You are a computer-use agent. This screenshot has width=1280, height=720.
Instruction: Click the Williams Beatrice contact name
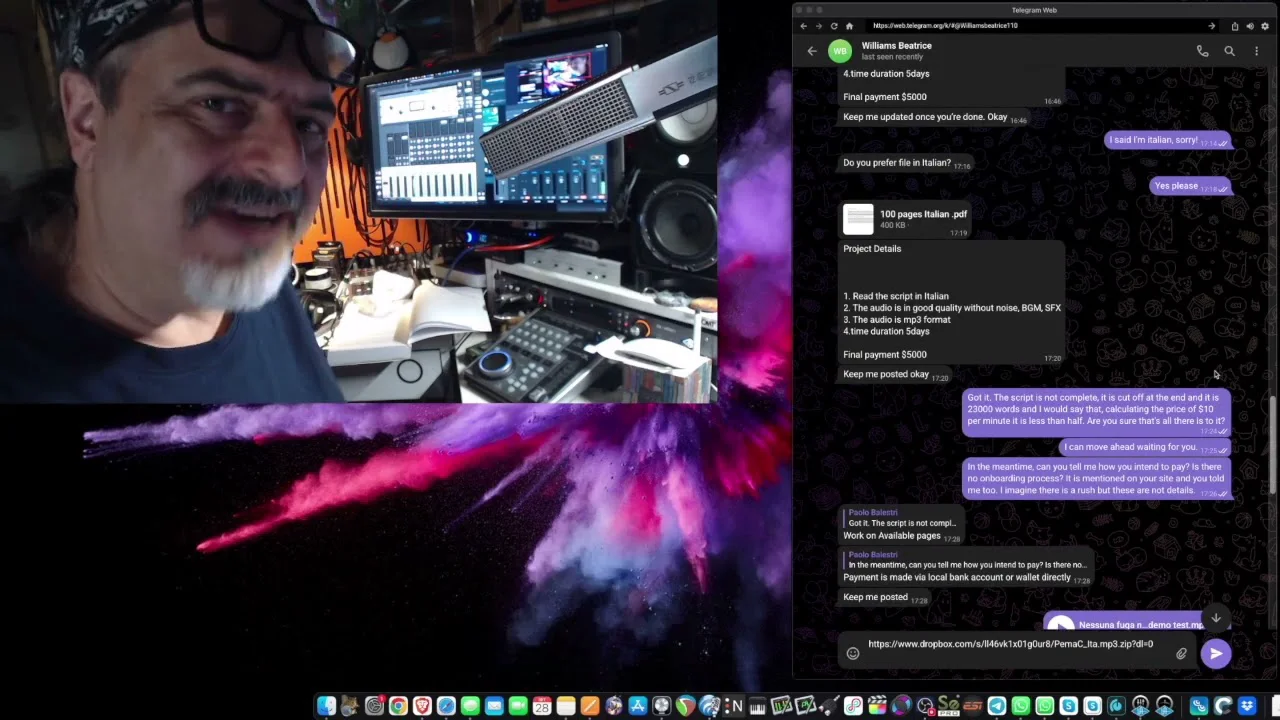896,46
